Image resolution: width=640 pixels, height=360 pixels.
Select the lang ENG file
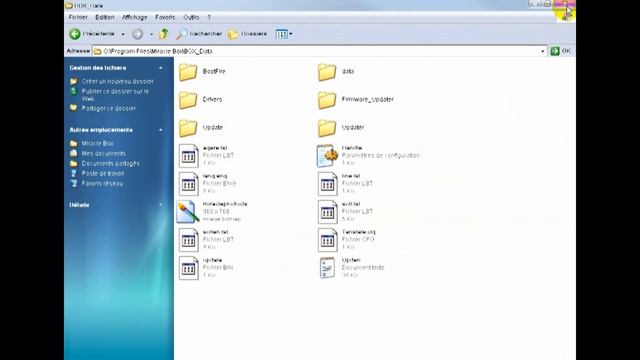click(207, 183)
